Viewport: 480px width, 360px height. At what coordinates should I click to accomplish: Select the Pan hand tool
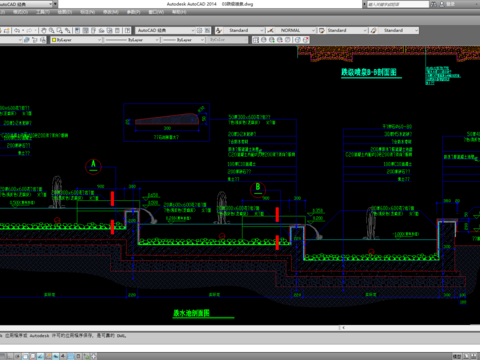pyautogui.click(x=44, y=30)
